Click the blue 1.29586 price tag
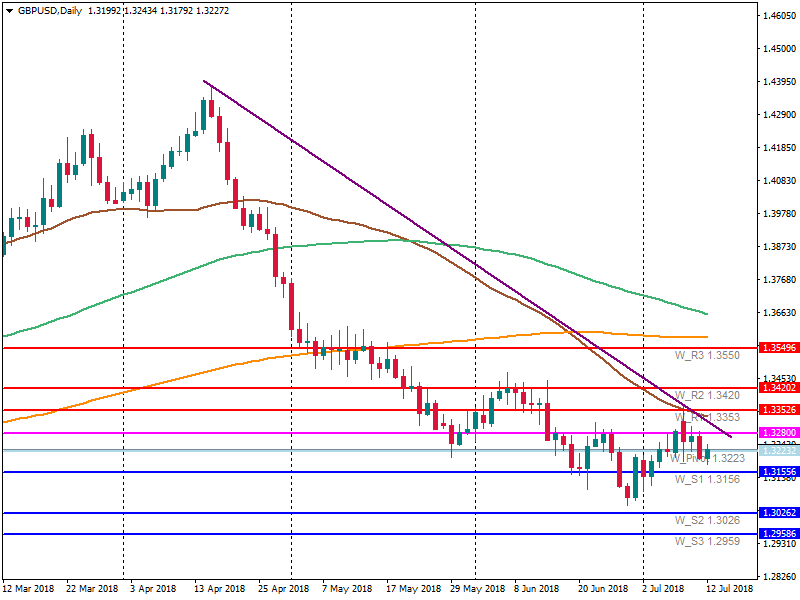 coord(778,534)
